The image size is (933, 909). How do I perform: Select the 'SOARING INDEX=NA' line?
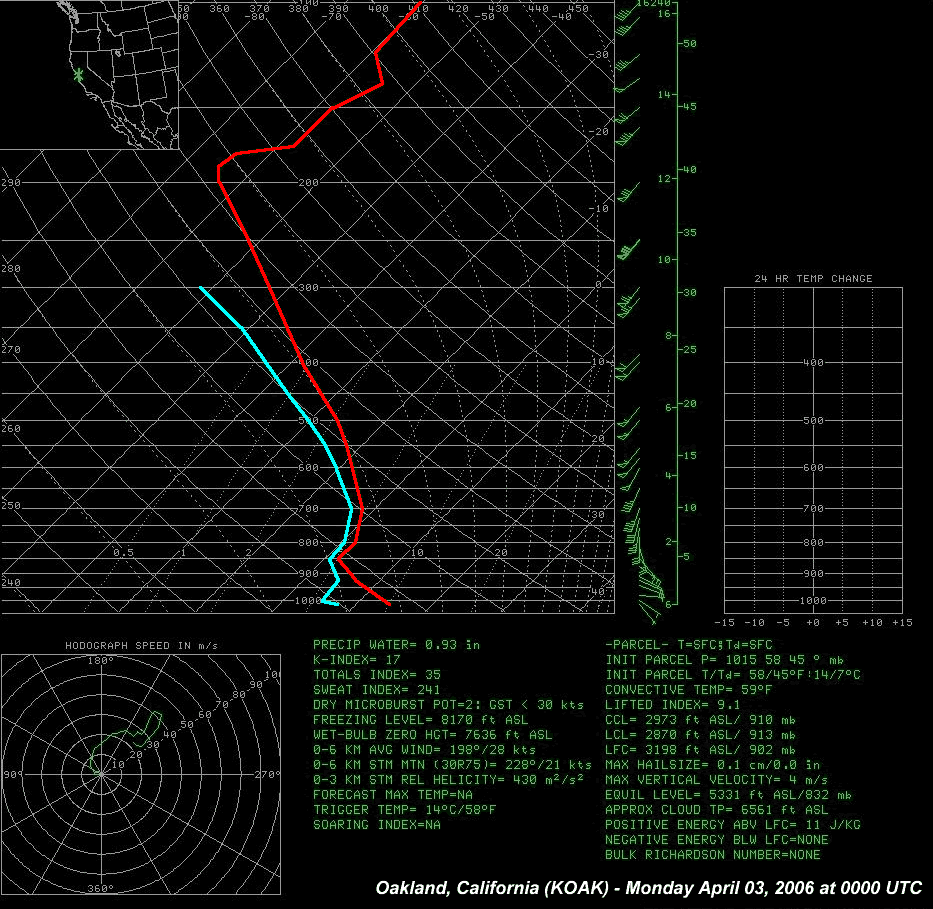coord(377,825)
